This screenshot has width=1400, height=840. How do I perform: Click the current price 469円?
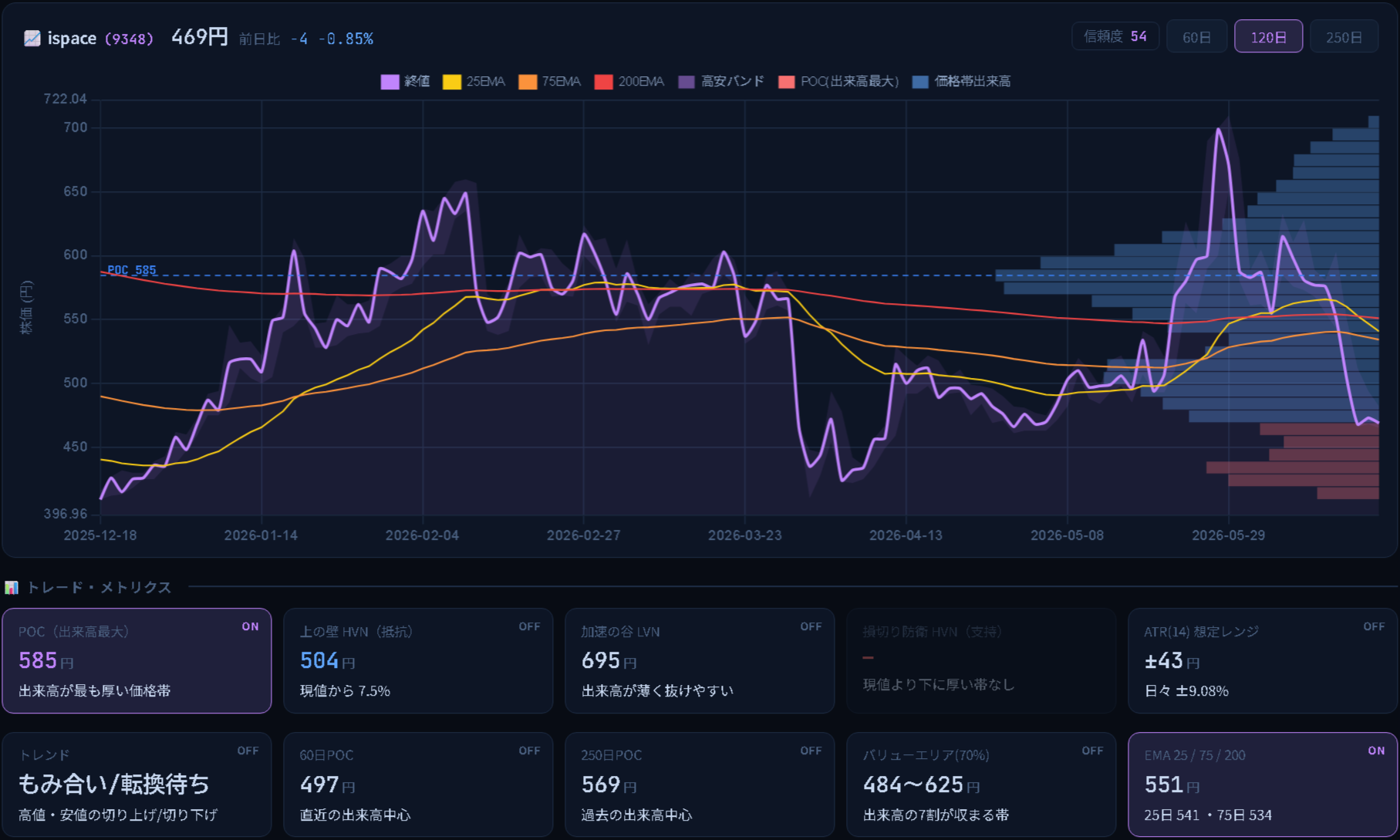click(x=200, y=37)
